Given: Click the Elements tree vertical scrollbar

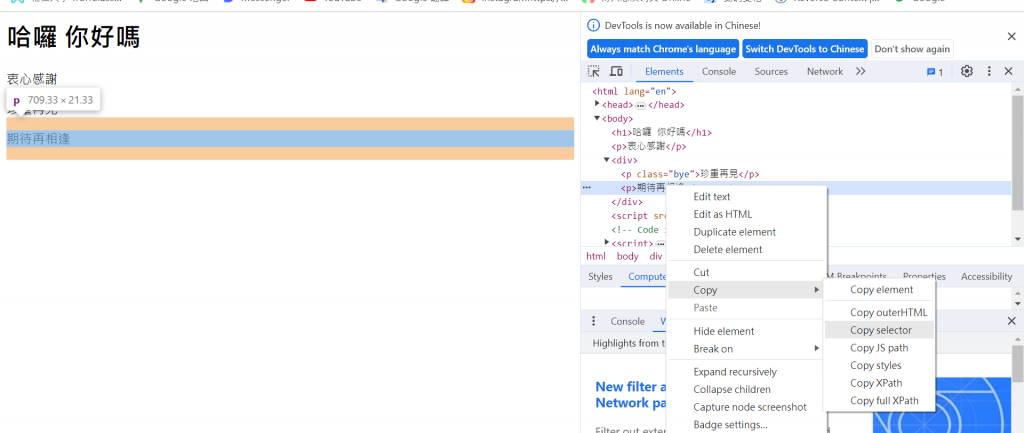Looking at the screenshot, I should point(1017,153).
